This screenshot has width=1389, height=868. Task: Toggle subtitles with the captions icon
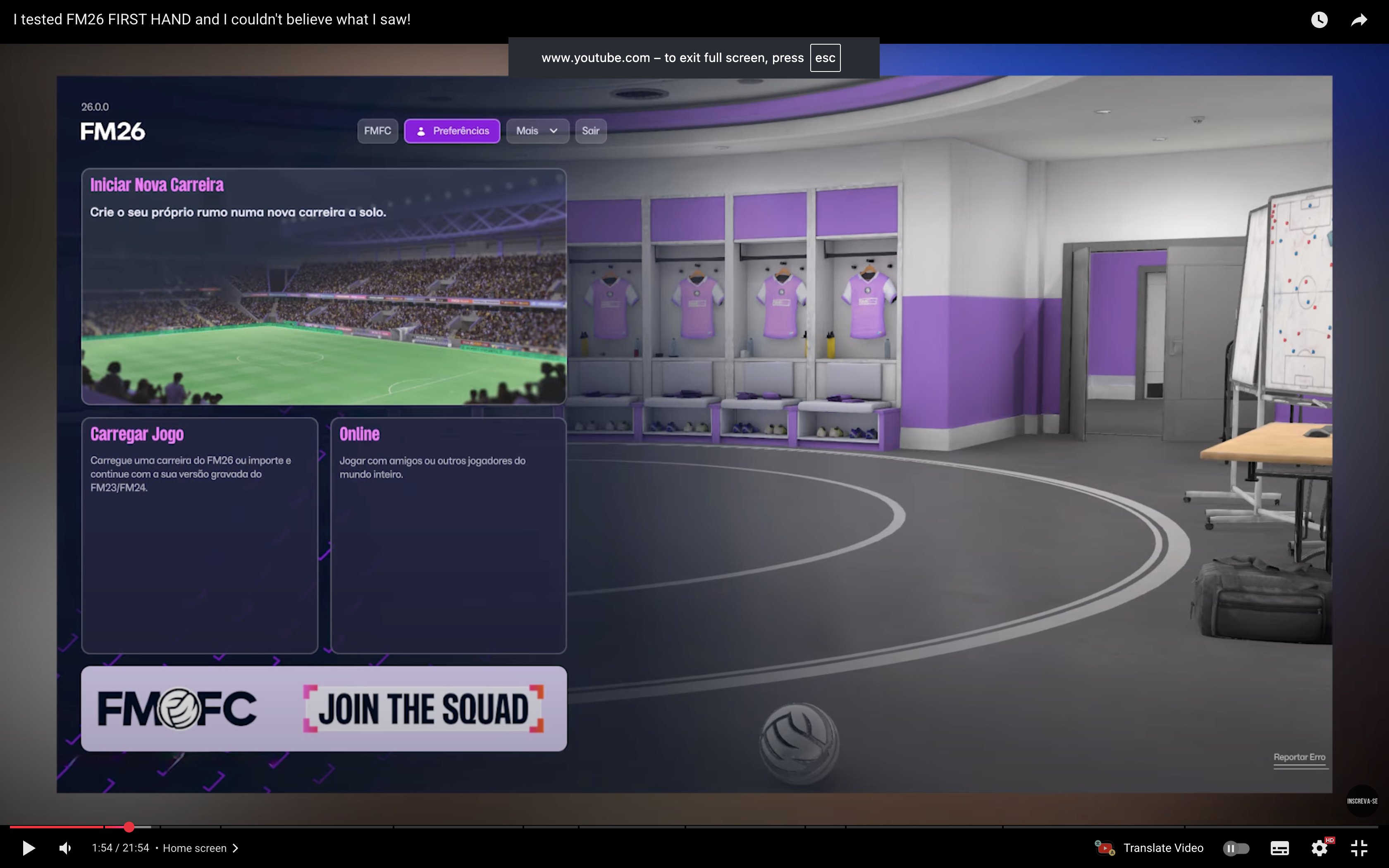(1279, 848)
